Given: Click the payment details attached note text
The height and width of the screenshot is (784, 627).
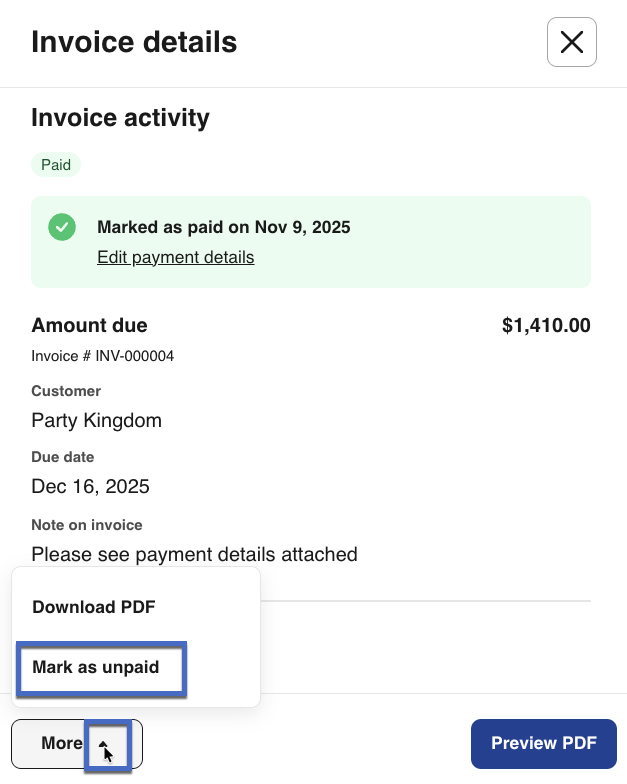Looking at the screenshot, I should tap(194, 554).
